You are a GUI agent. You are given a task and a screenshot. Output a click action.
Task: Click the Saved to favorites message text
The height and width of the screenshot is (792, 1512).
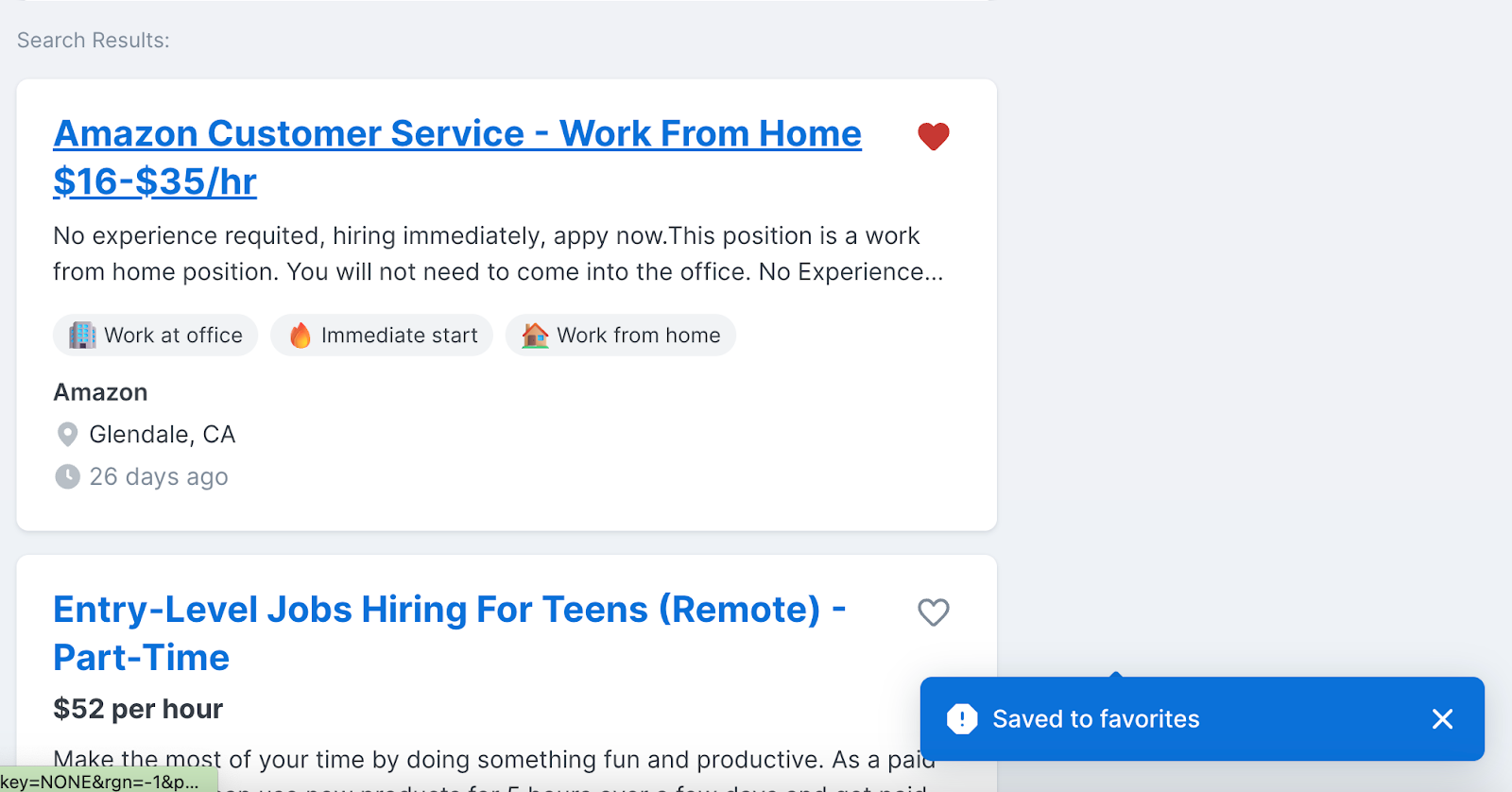click(x=1096, y=719)
